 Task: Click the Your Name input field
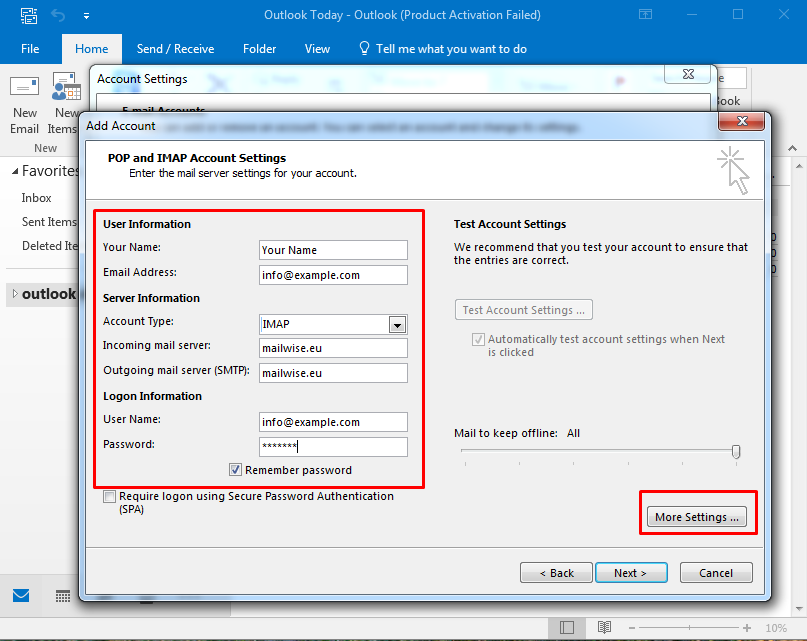(x=333, y=250)
